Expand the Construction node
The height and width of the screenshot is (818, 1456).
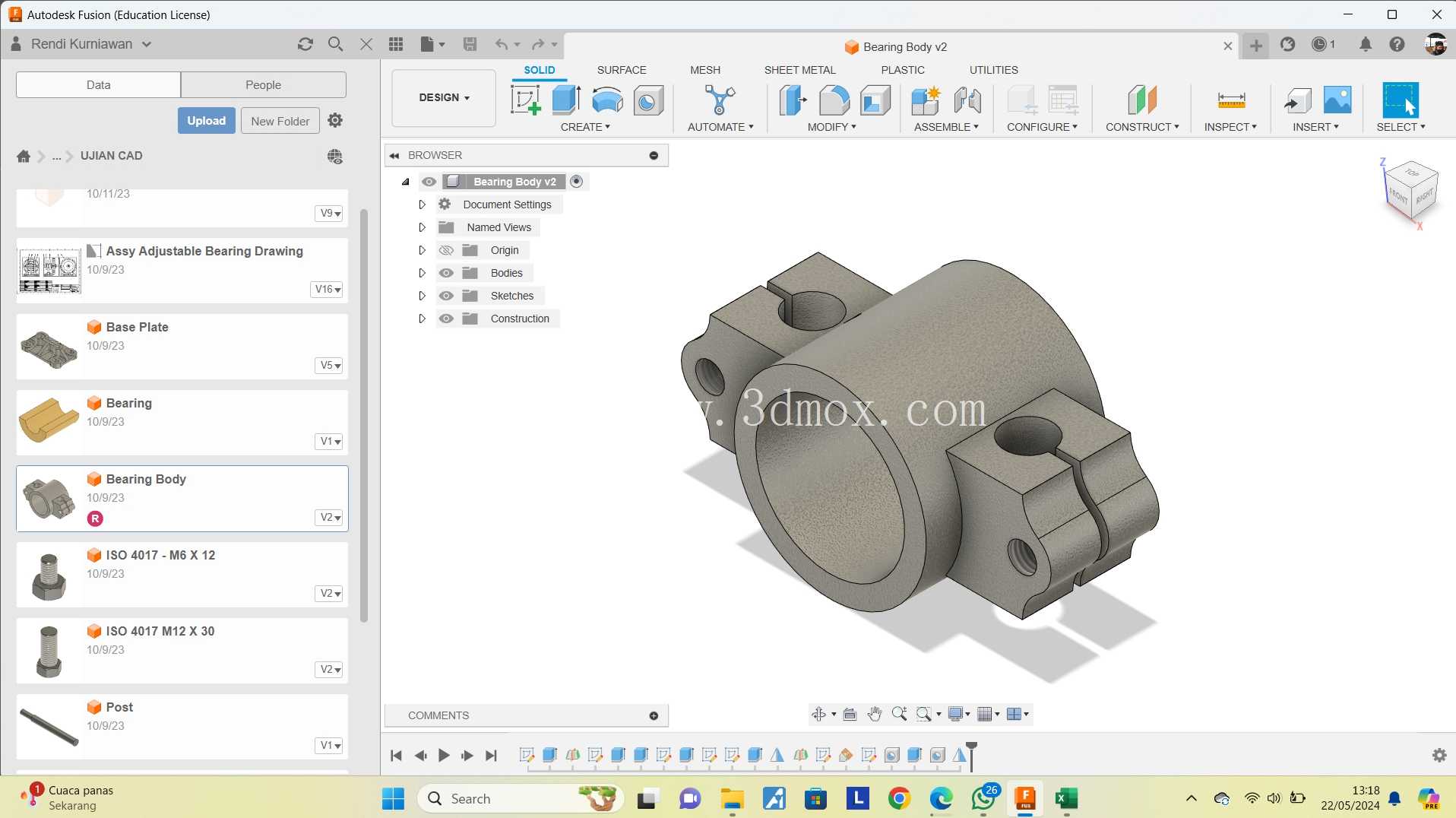422,319
